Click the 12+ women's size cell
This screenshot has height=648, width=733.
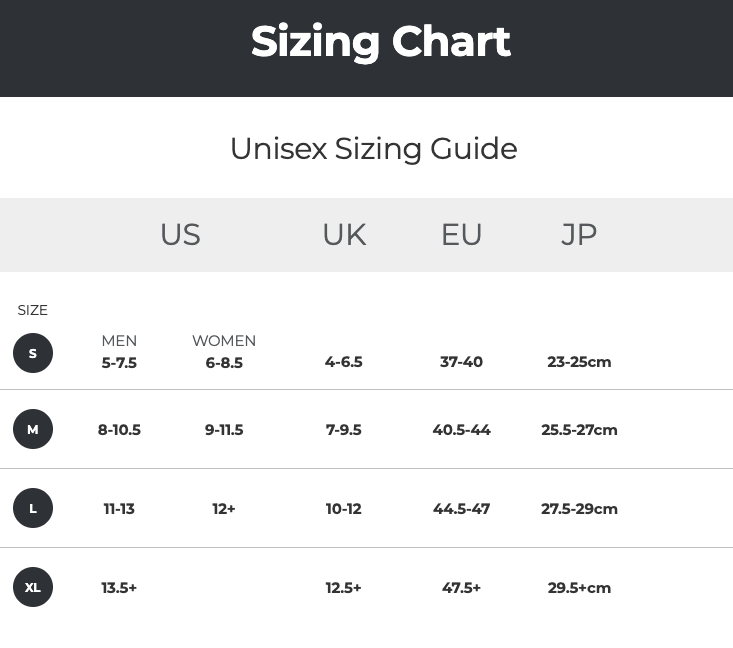point(224,508)
